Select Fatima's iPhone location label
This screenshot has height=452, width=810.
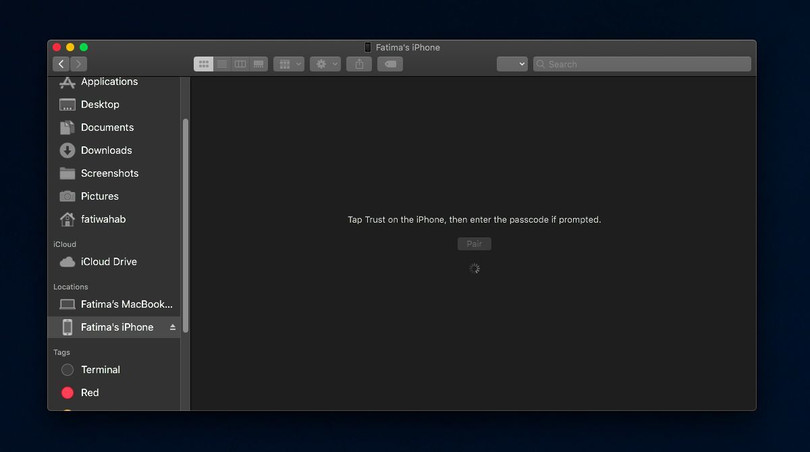[117, 327]
